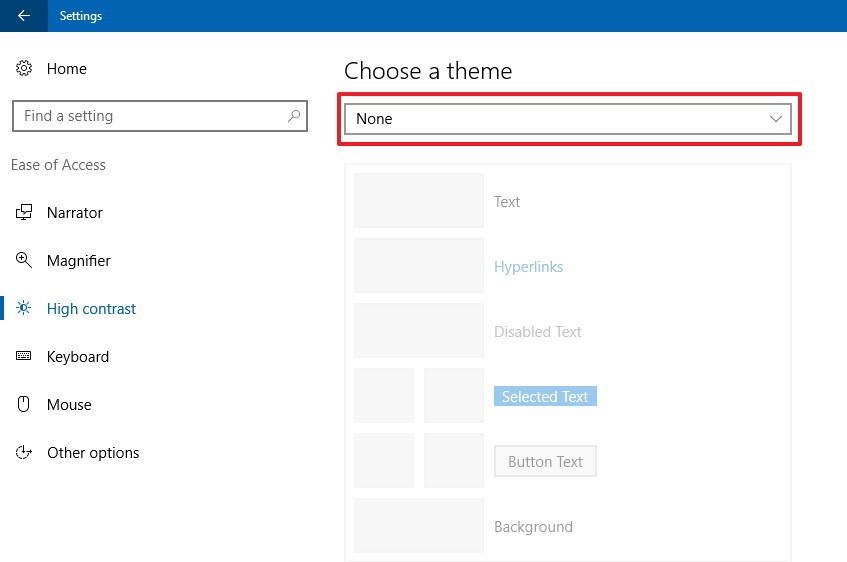
Task: Click the Other options icon
Action: [x=24, y=453]
